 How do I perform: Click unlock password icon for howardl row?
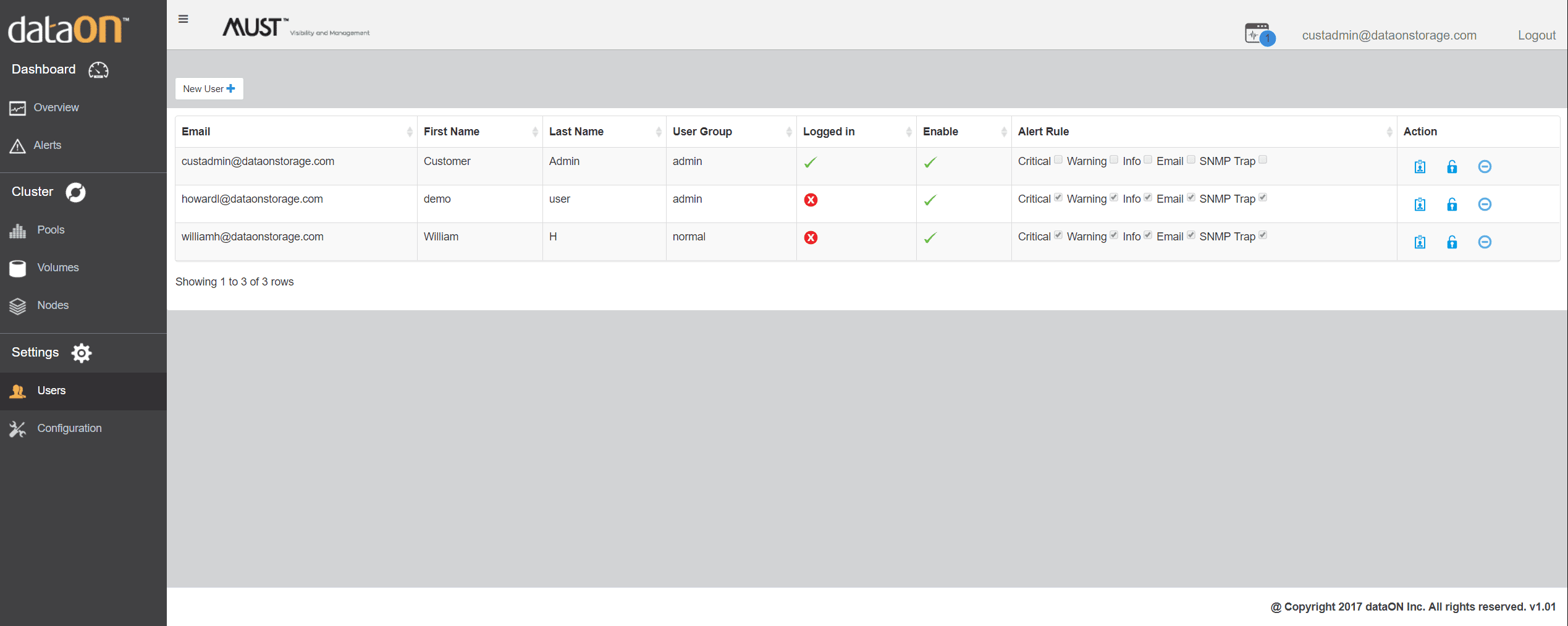(1452, 204)
